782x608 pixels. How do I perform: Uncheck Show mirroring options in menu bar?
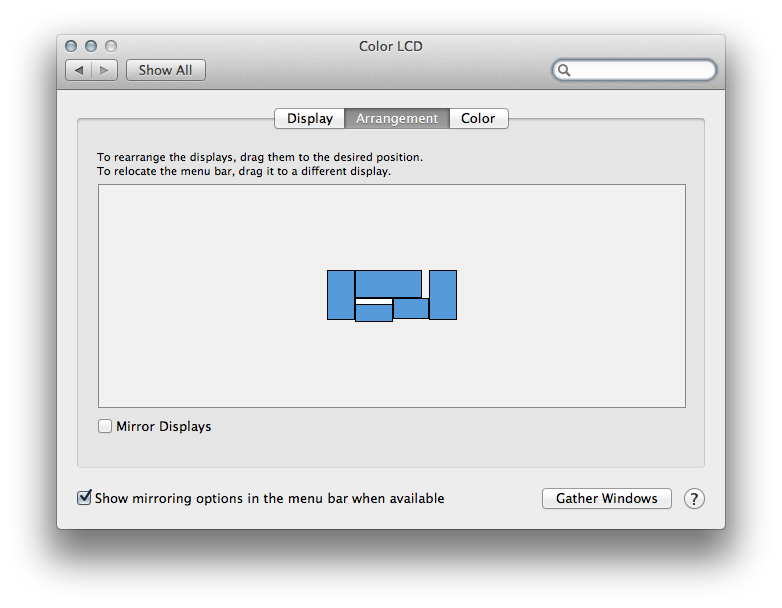[84, 497]
